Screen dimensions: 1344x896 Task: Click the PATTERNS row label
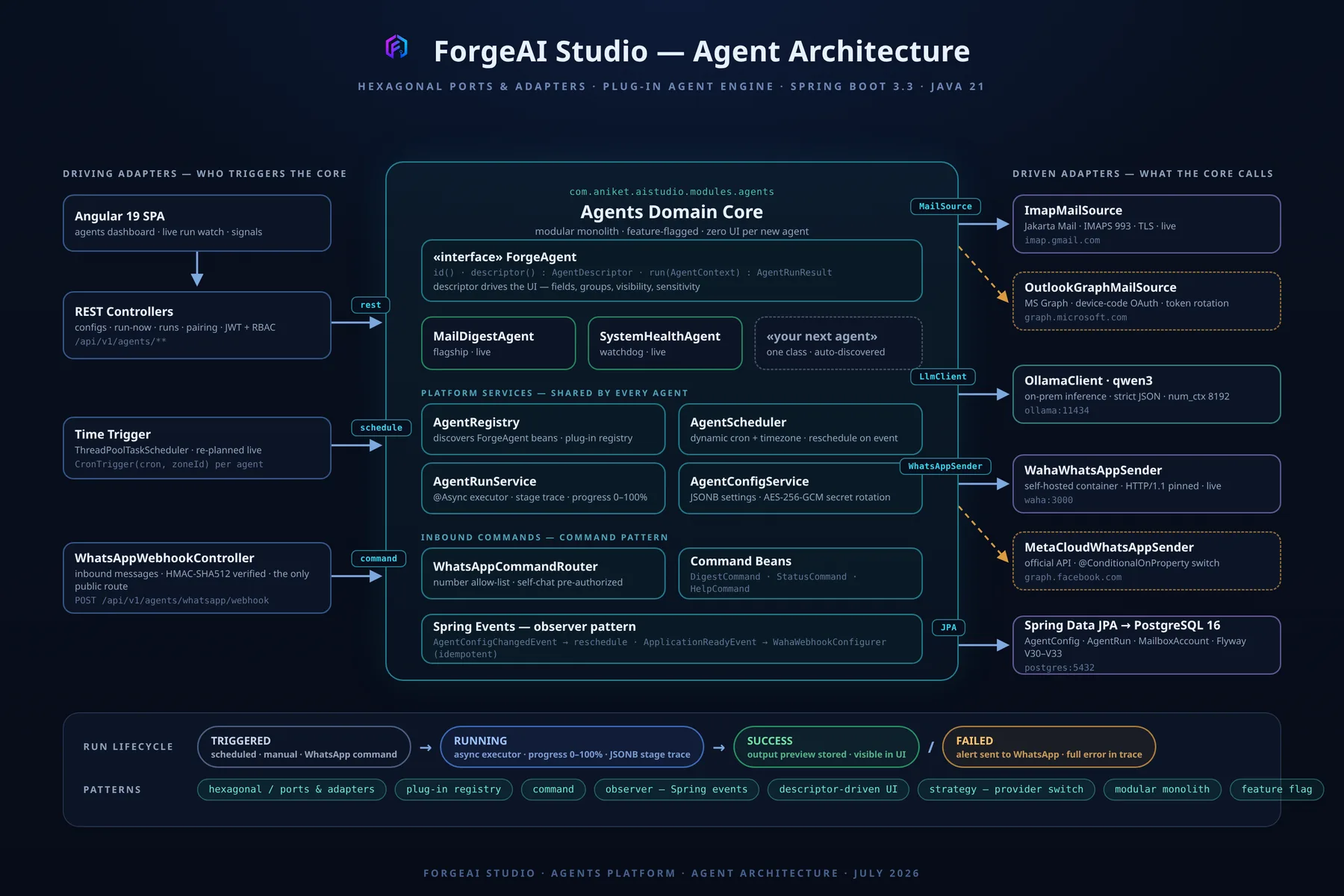pyautogui.click(x=112, y=789)
